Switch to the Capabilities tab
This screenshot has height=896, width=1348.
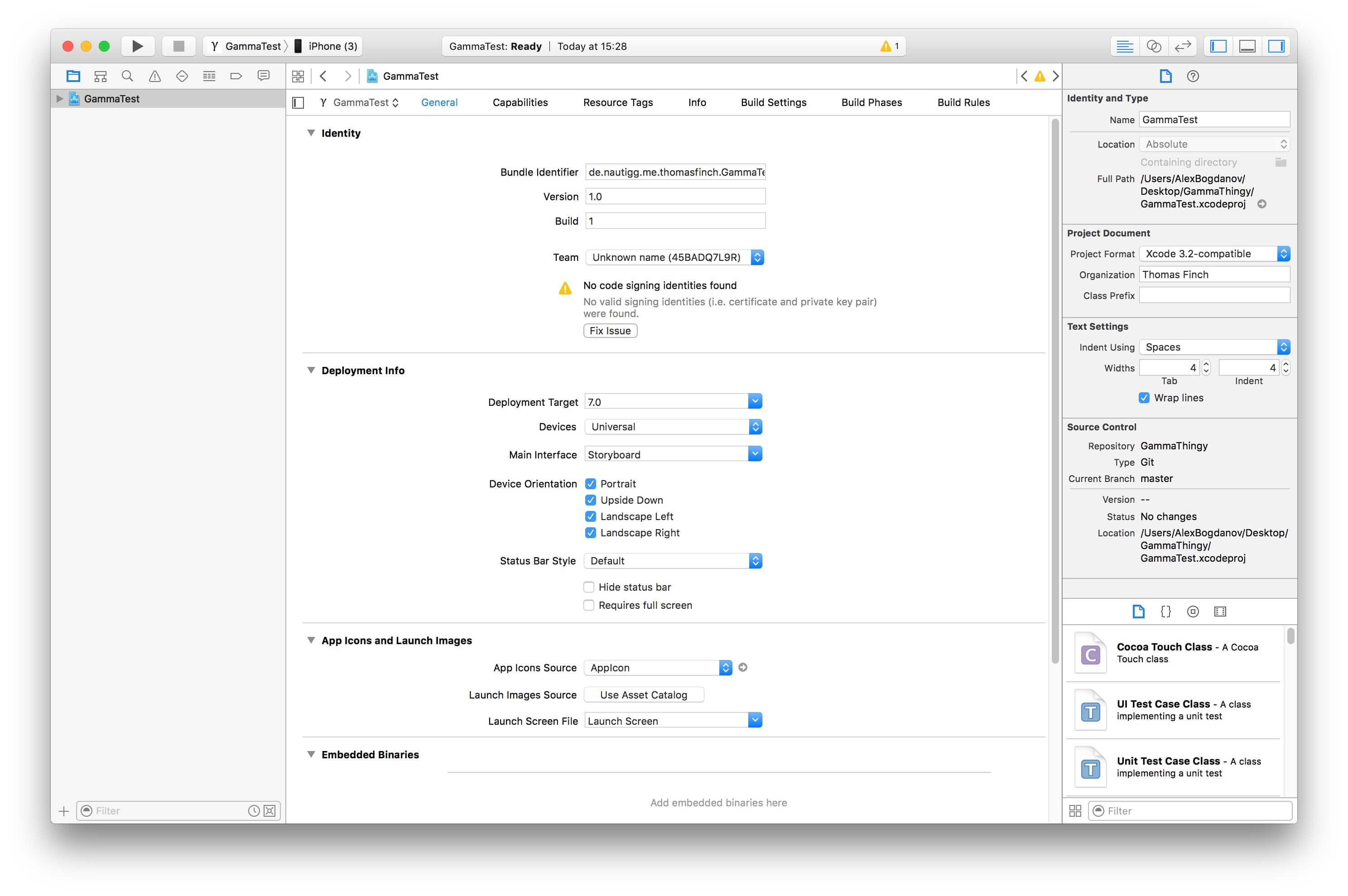click(520, 102)
